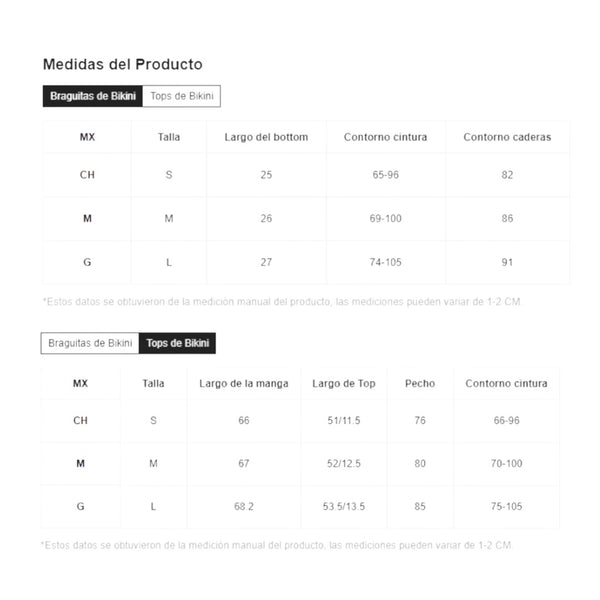Image resolution: width=600 pixels, height=600 pixels.
Task: Click the 74-105 waist measurement cell
Action: click(385, 262)
